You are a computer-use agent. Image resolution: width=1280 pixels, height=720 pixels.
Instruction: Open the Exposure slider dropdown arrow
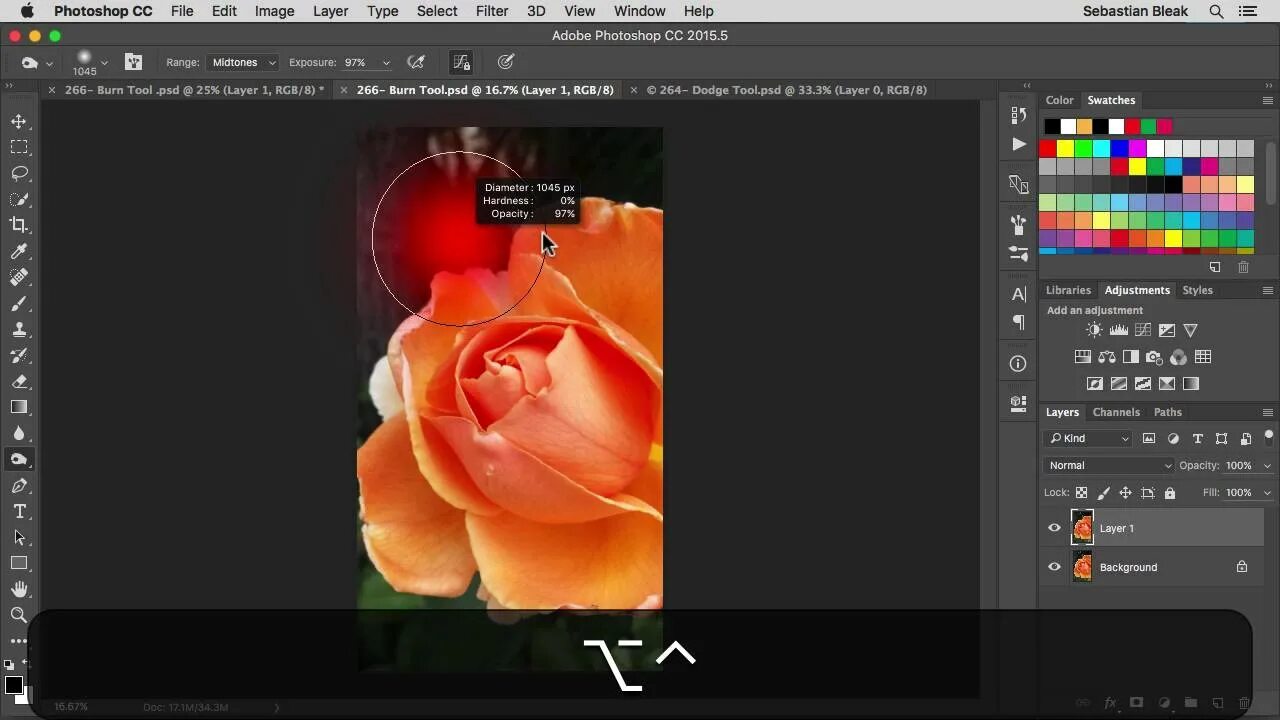tap(386, 63)
